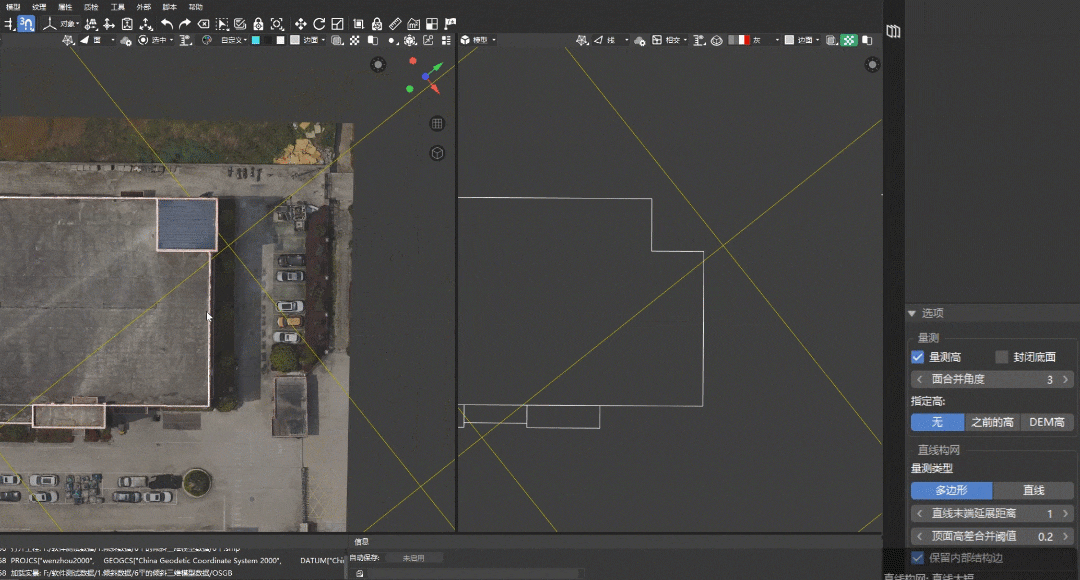The width and height of the screenshot is (1080, 580).
Task: Open the book icon on right sidebar
Action: tap(893, 32)
